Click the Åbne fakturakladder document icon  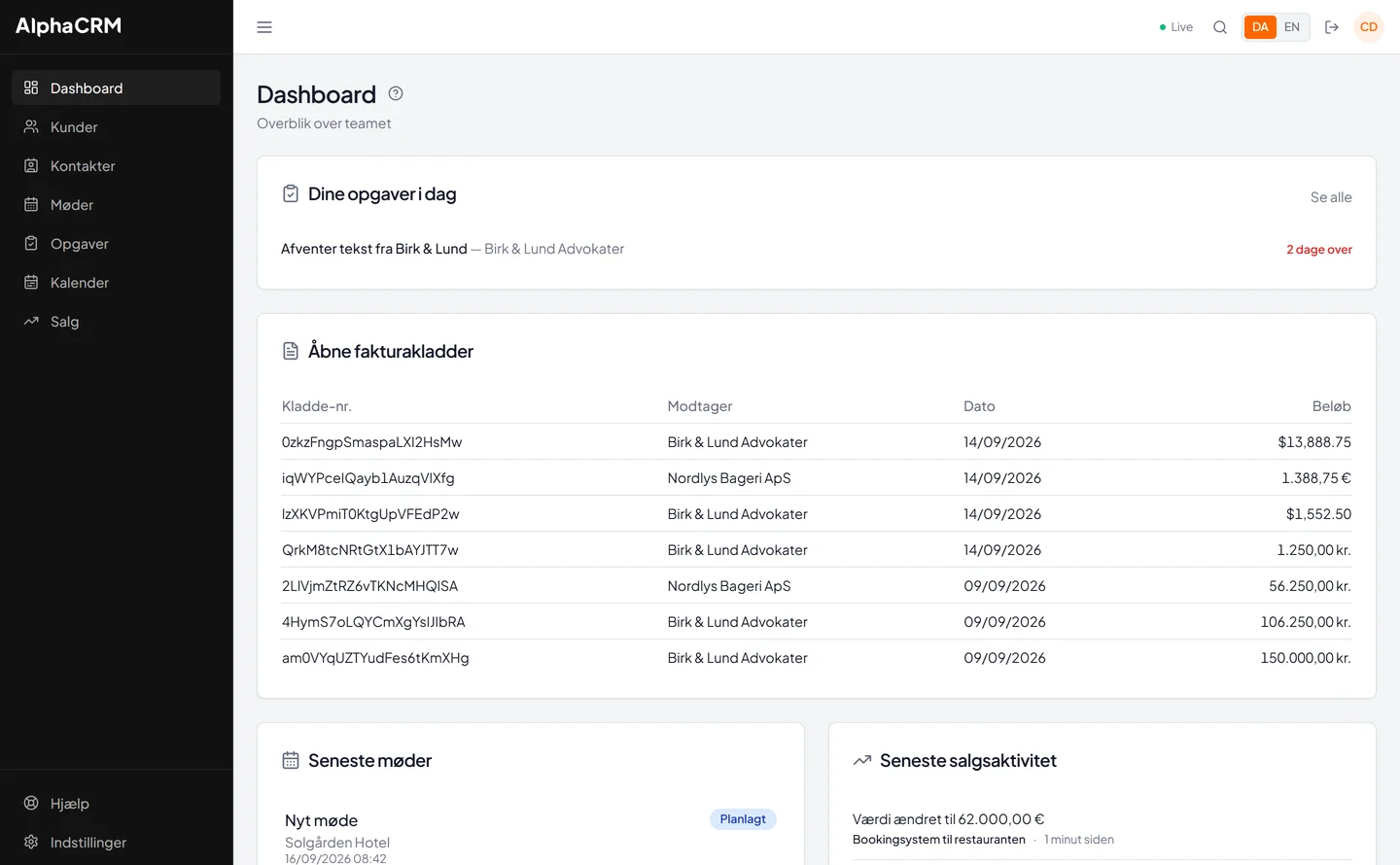291,351
